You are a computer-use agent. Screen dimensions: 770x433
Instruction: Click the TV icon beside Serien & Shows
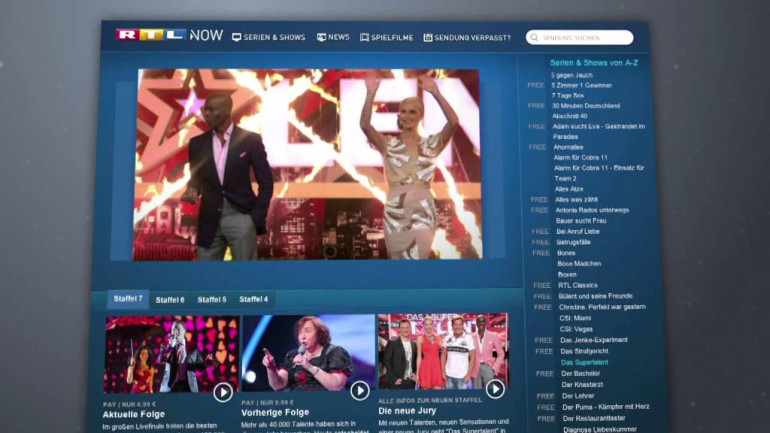(x=236, y=37)
